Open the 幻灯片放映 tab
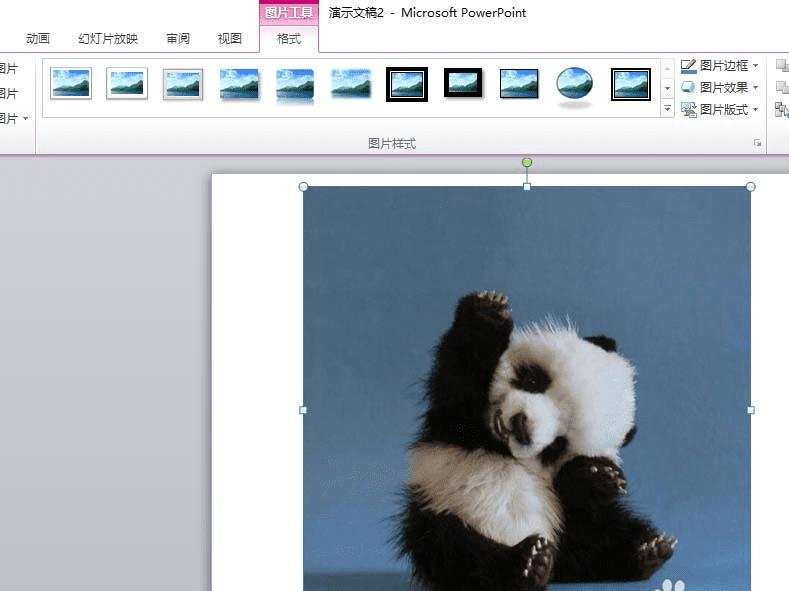This screenshot has width=789, height=591. [x=108, y=39]
